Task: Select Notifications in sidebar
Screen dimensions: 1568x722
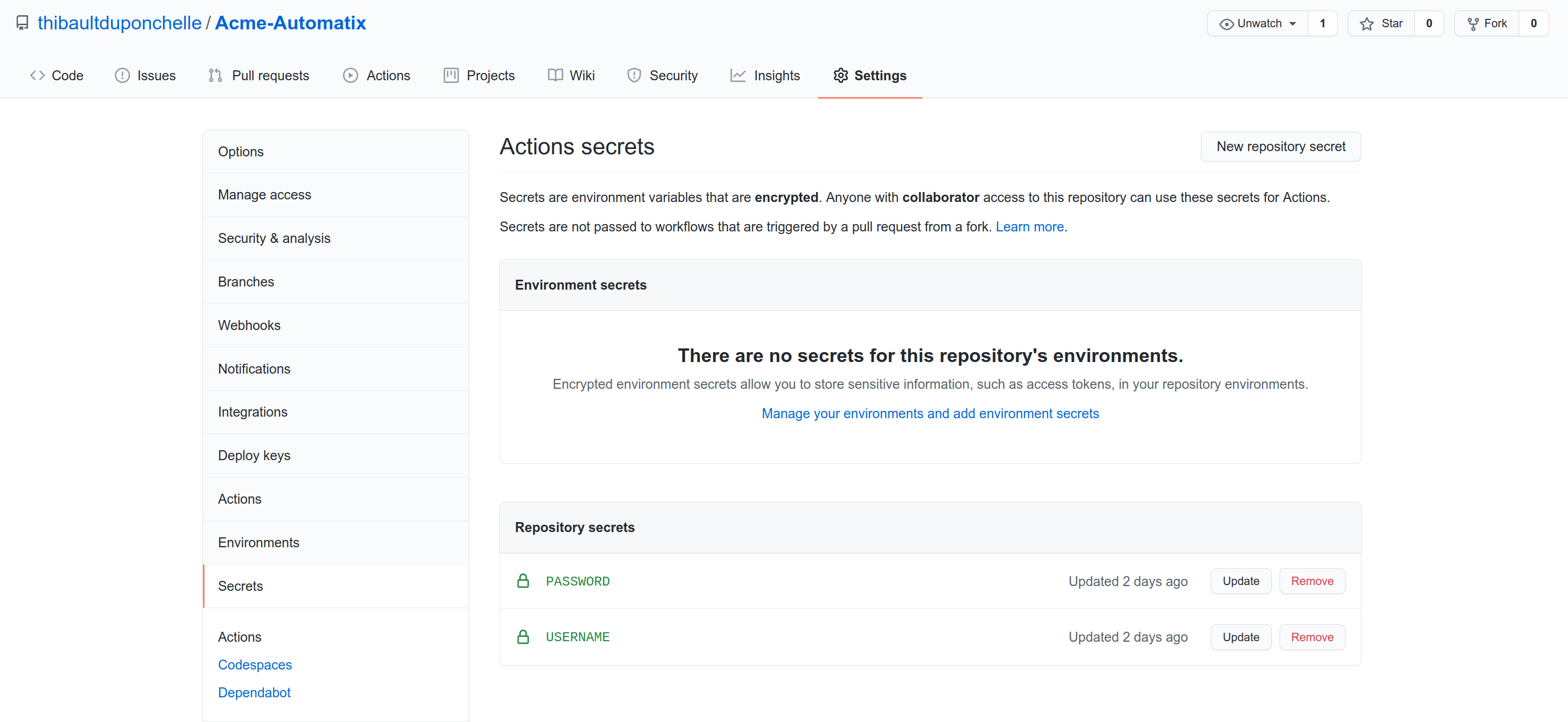Action: click(x=336, y=369)
